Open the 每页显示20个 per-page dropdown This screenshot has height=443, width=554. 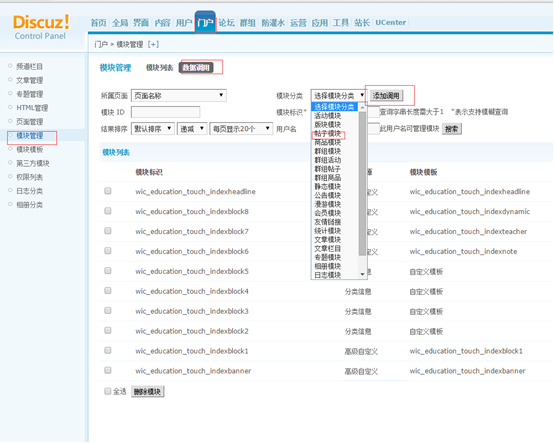pos(241,129)
